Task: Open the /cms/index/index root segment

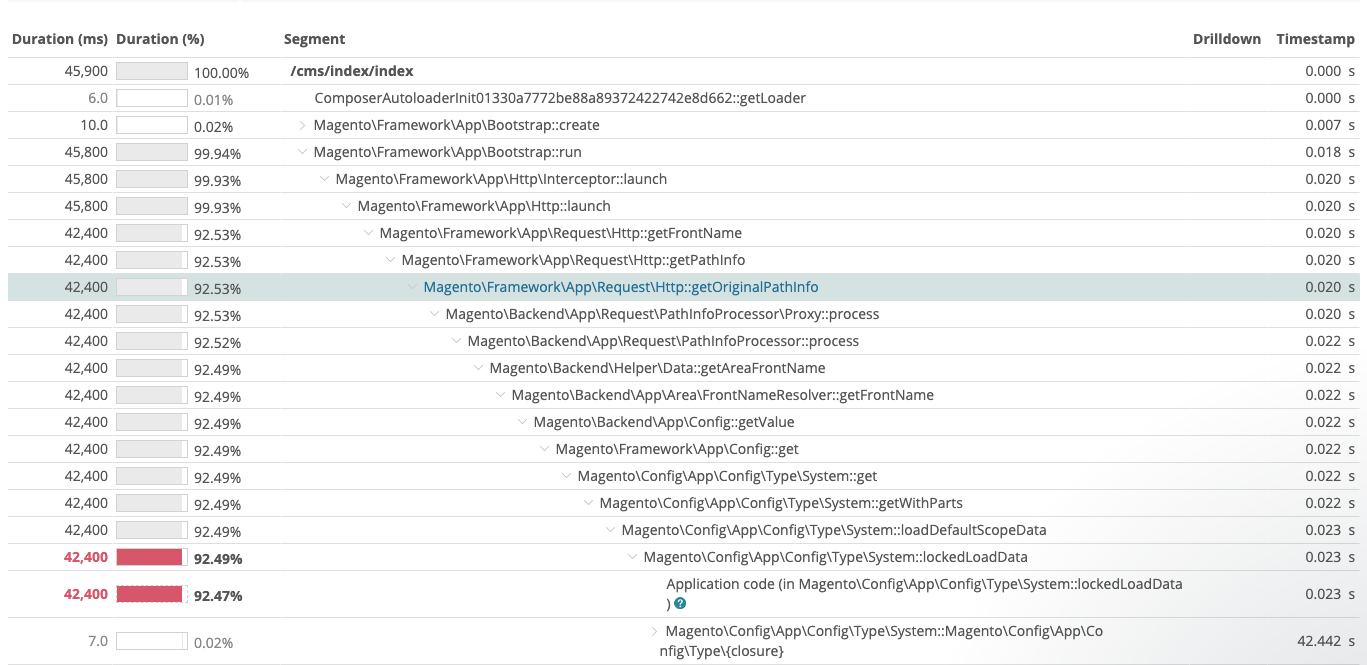Action: (352, 71)
